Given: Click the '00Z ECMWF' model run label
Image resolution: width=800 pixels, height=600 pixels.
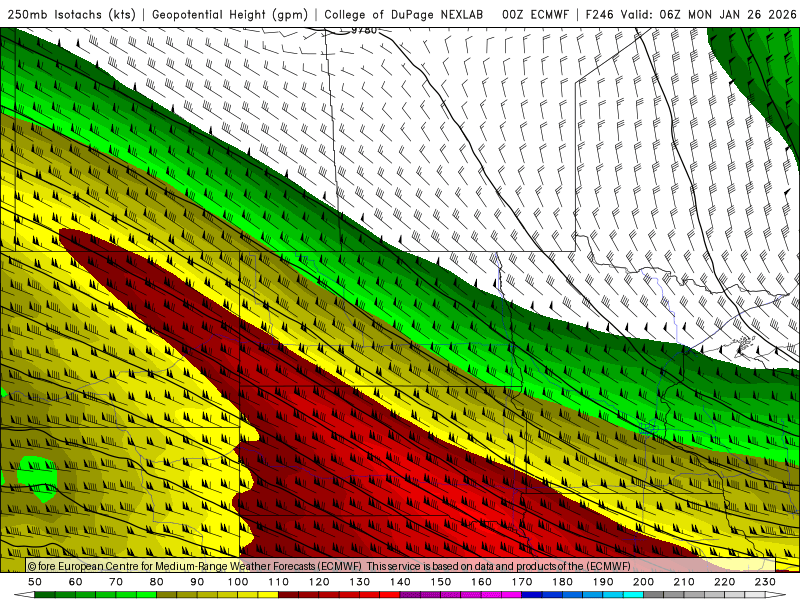Looking at the screenshot, I should [535, 15].
